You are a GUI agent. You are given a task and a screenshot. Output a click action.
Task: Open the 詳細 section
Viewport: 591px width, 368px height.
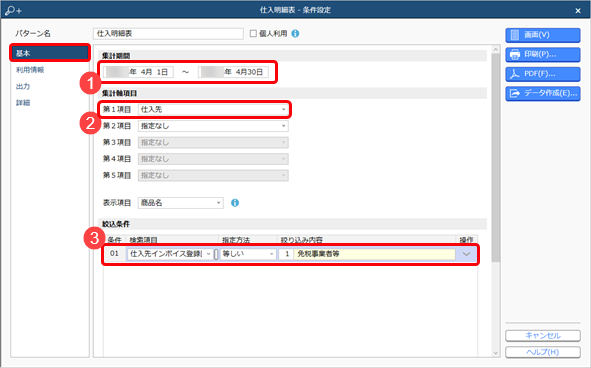[x=23, y=103]
